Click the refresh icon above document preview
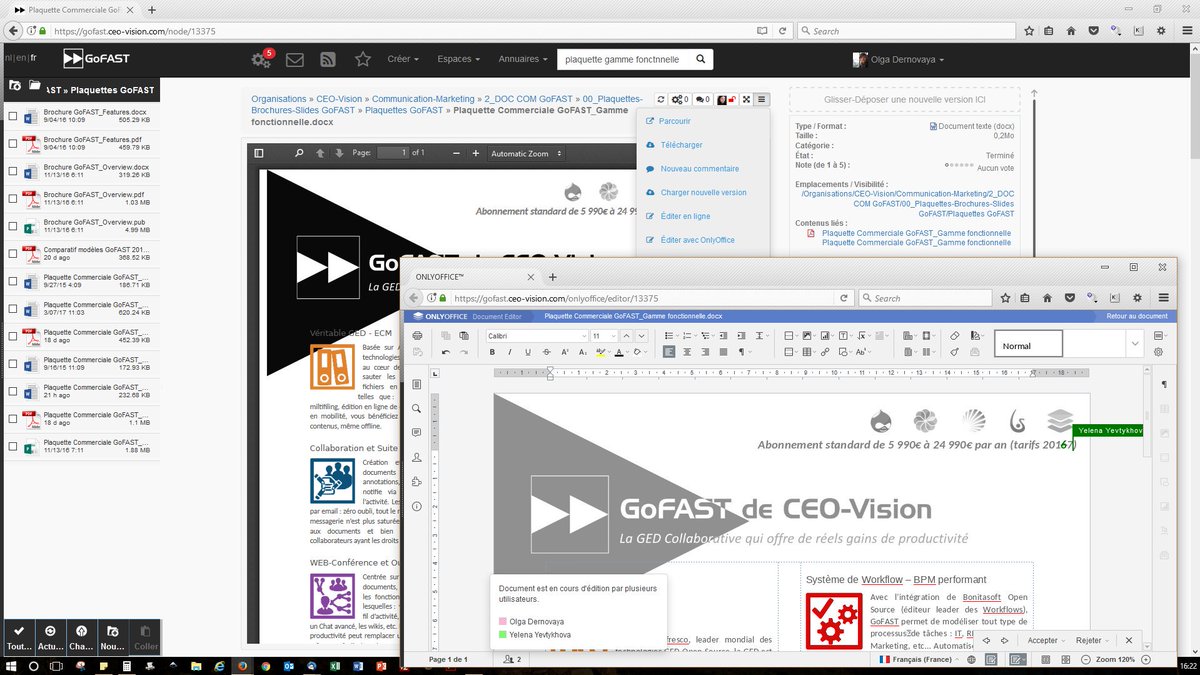The height and width of the screenshot is (675, 1200). 660,99
